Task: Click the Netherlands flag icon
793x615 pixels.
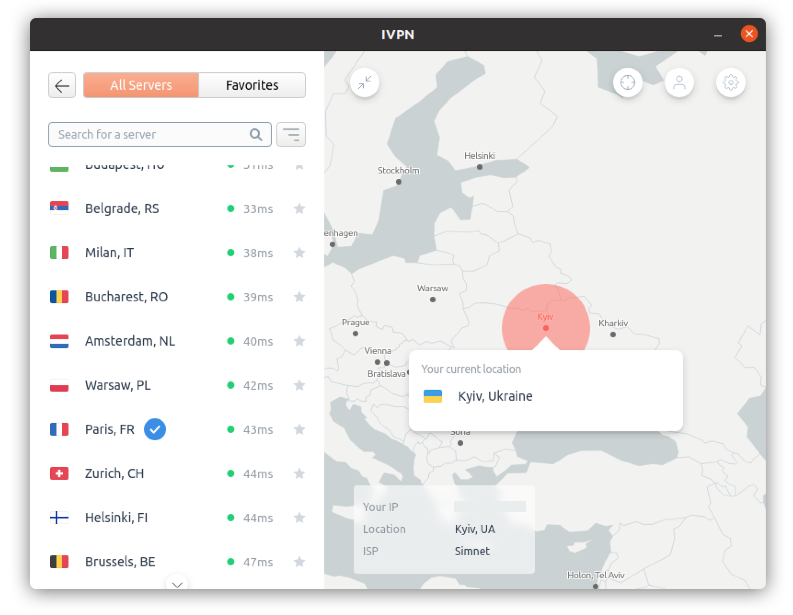Action: coord(59,341)
